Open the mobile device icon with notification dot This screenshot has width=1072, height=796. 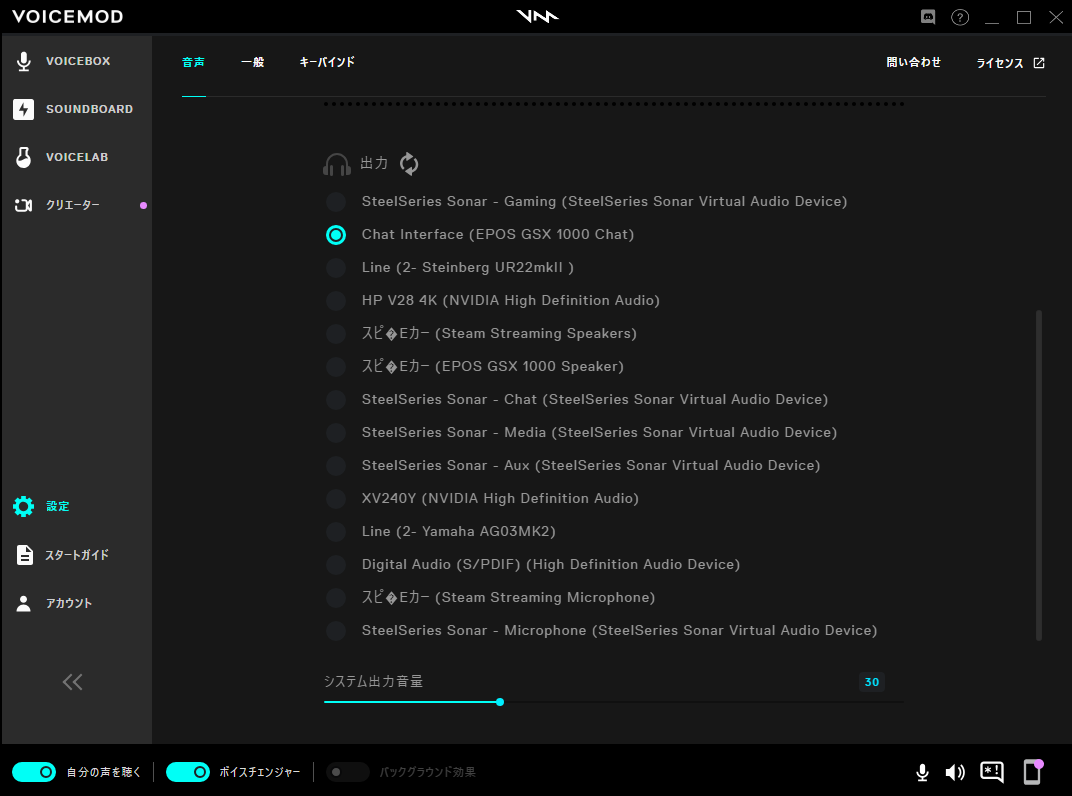1032,771
